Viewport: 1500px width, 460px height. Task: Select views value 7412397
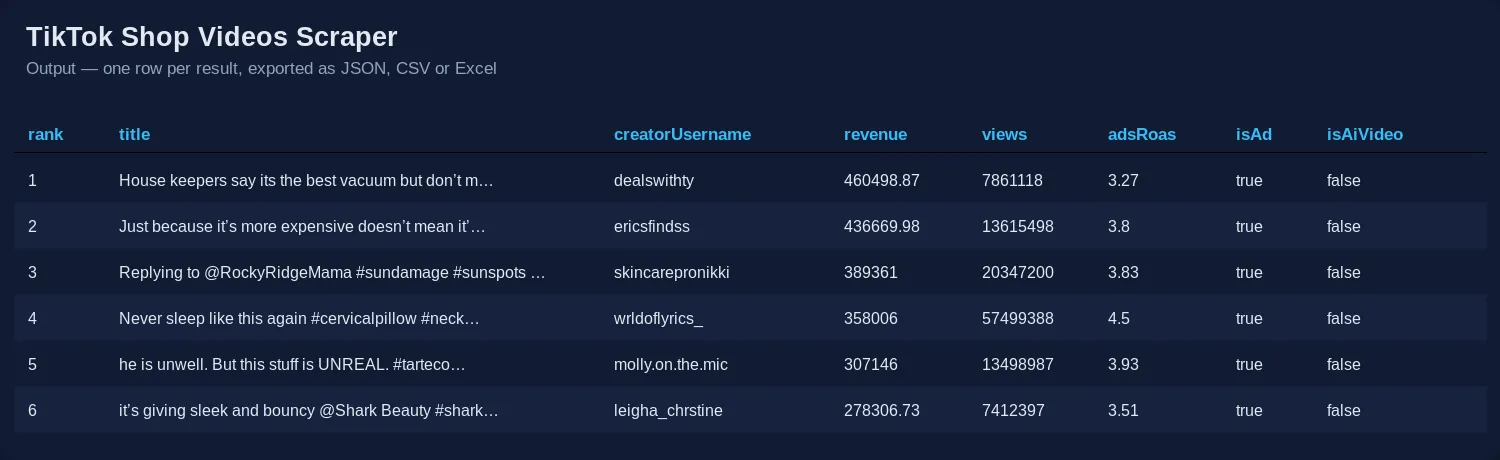click(1013, 411)
